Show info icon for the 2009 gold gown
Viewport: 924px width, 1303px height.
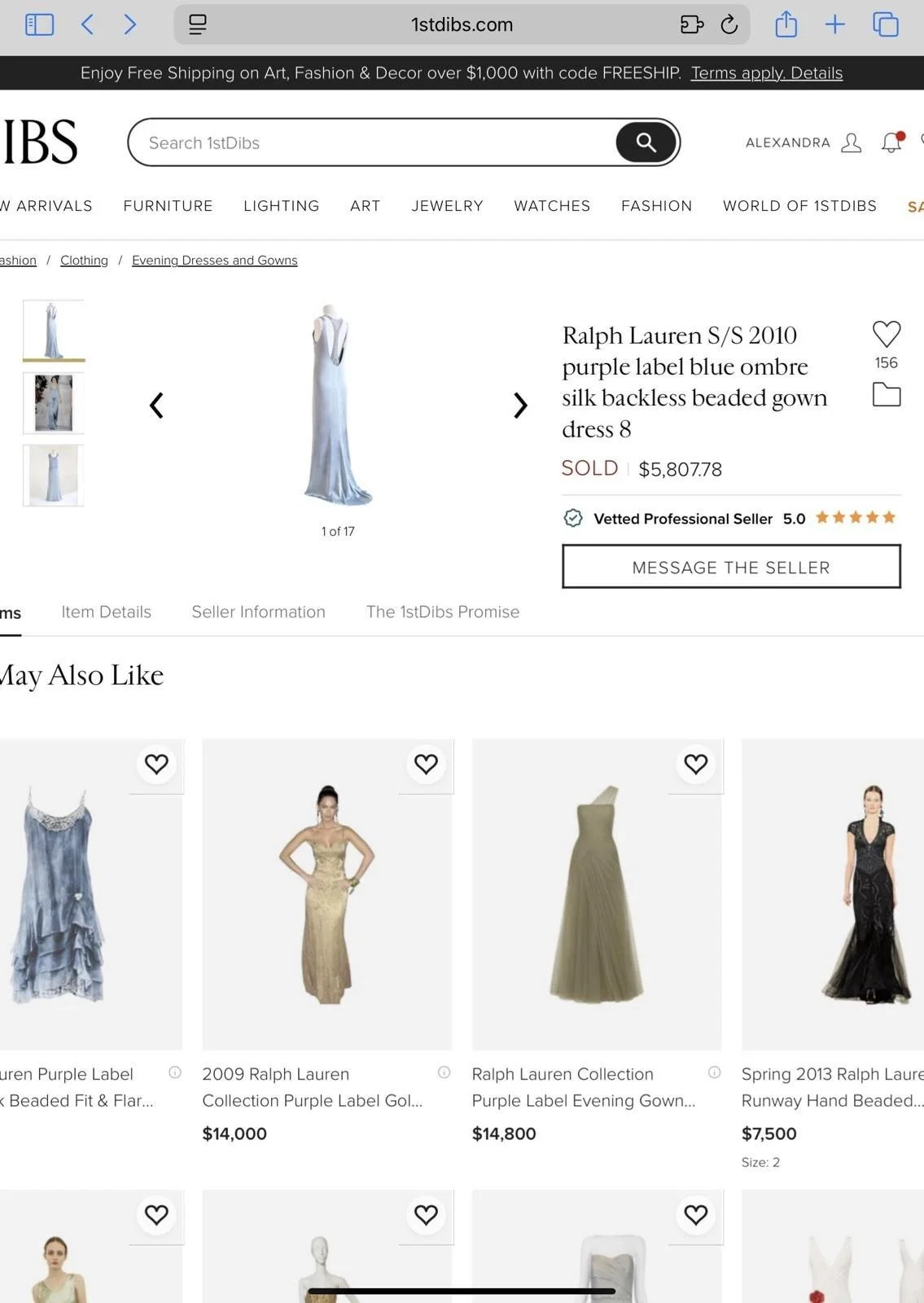point(444,1073)
